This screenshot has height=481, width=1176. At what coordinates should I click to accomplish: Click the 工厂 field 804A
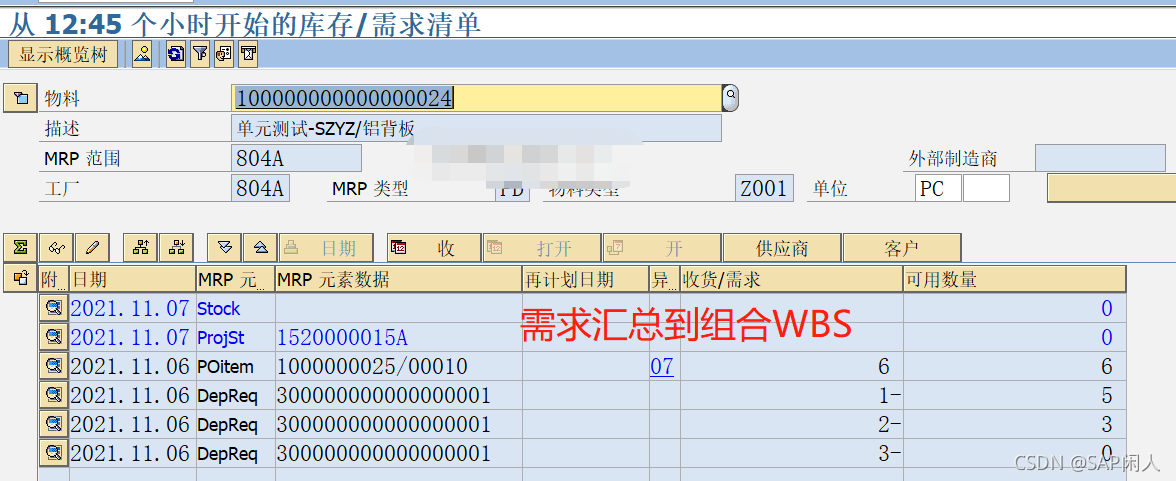260,188
